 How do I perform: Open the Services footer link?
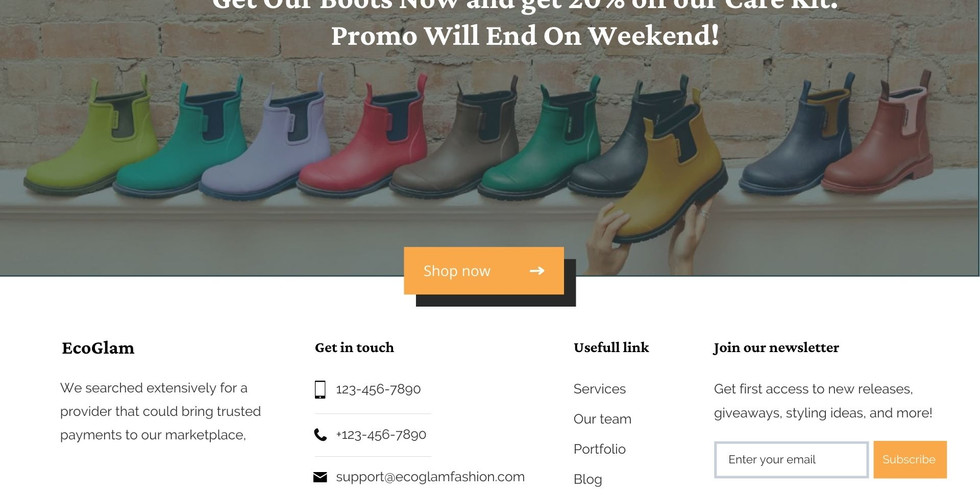click(599, 389)
